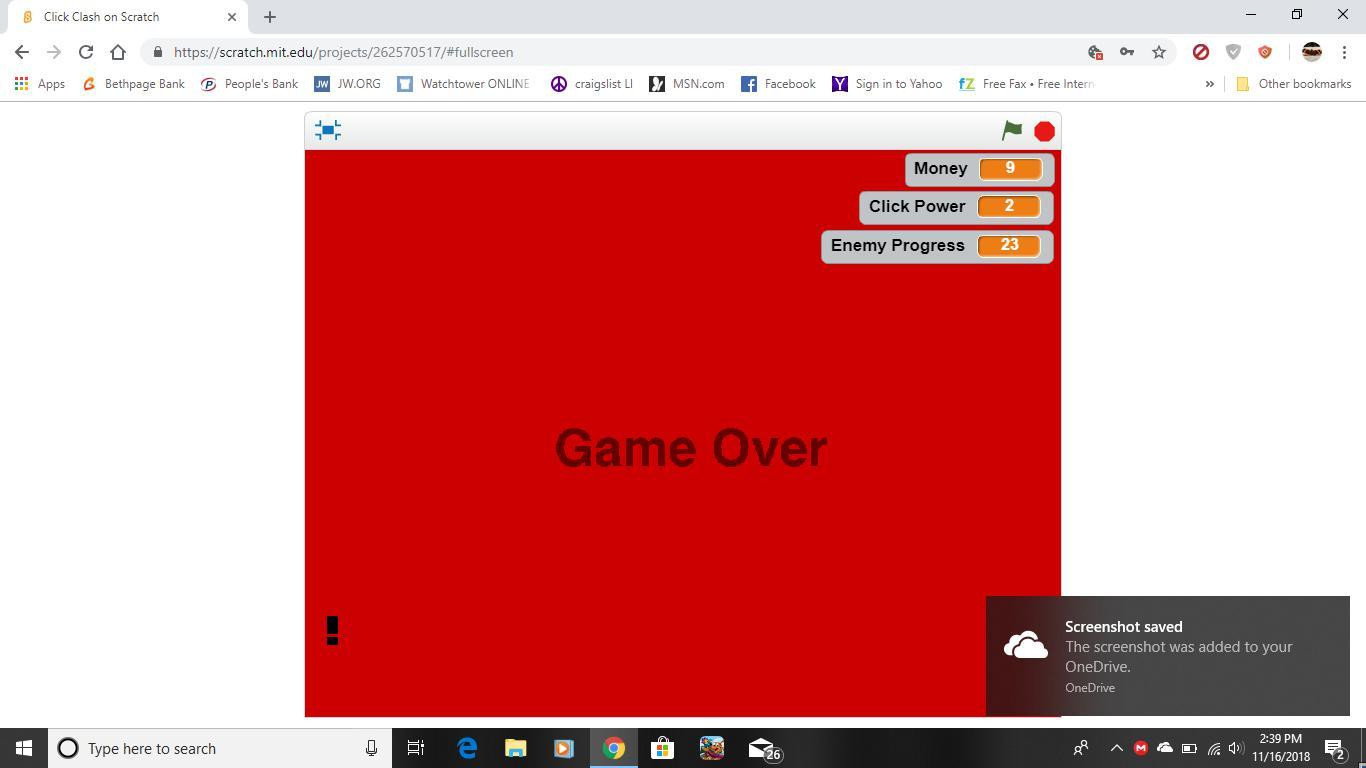
Task: Open the JW.ORG bookmark
Action: (348, 84)
